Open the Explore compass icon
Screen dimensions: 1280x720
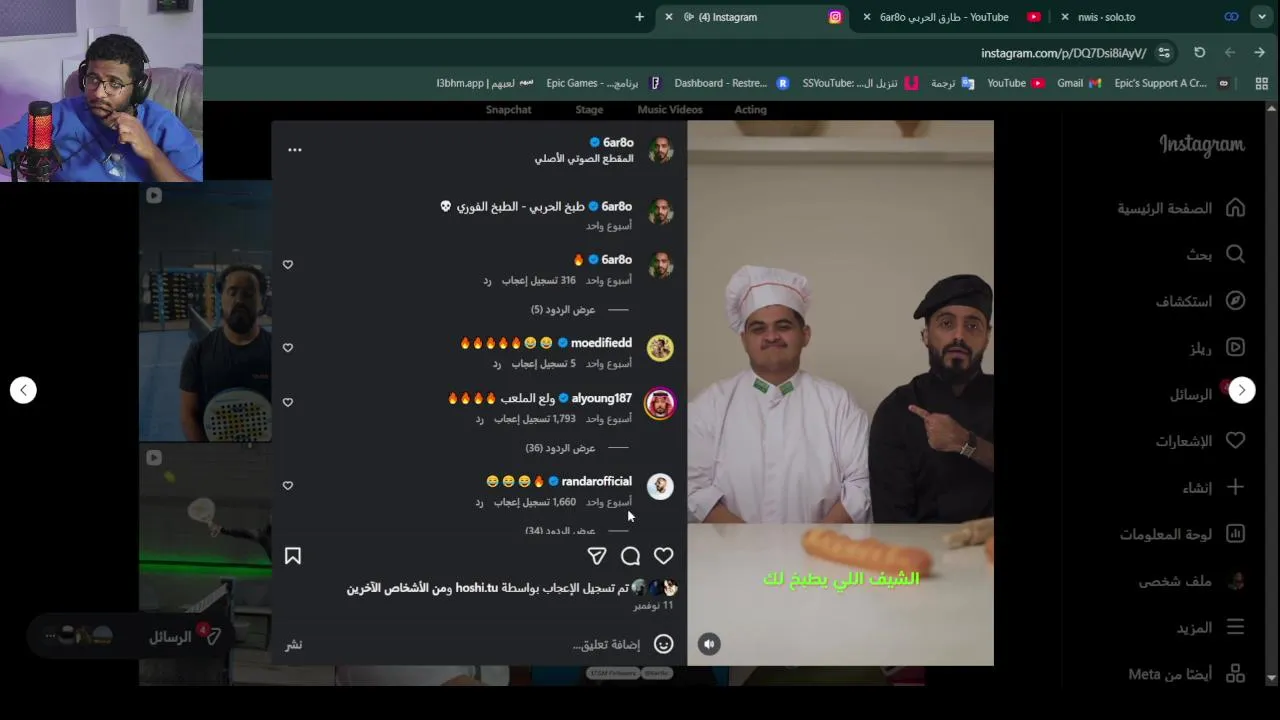[x=1235, y=301]
